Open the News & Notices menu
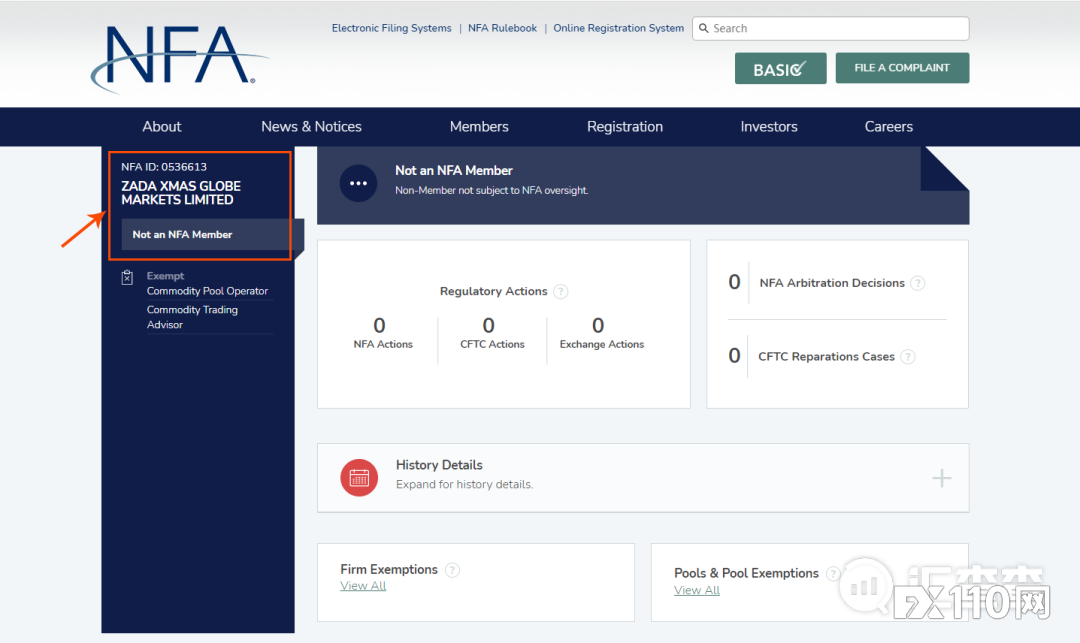Image resolution: width=1080 pixels, height=643 pixels. pos(311,127)
